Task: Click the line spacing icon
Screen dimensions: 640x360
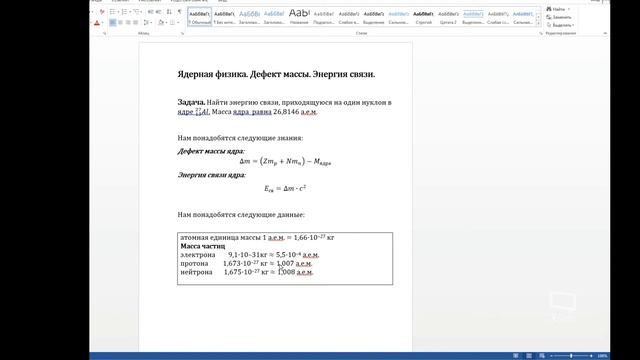Action: 146,22
